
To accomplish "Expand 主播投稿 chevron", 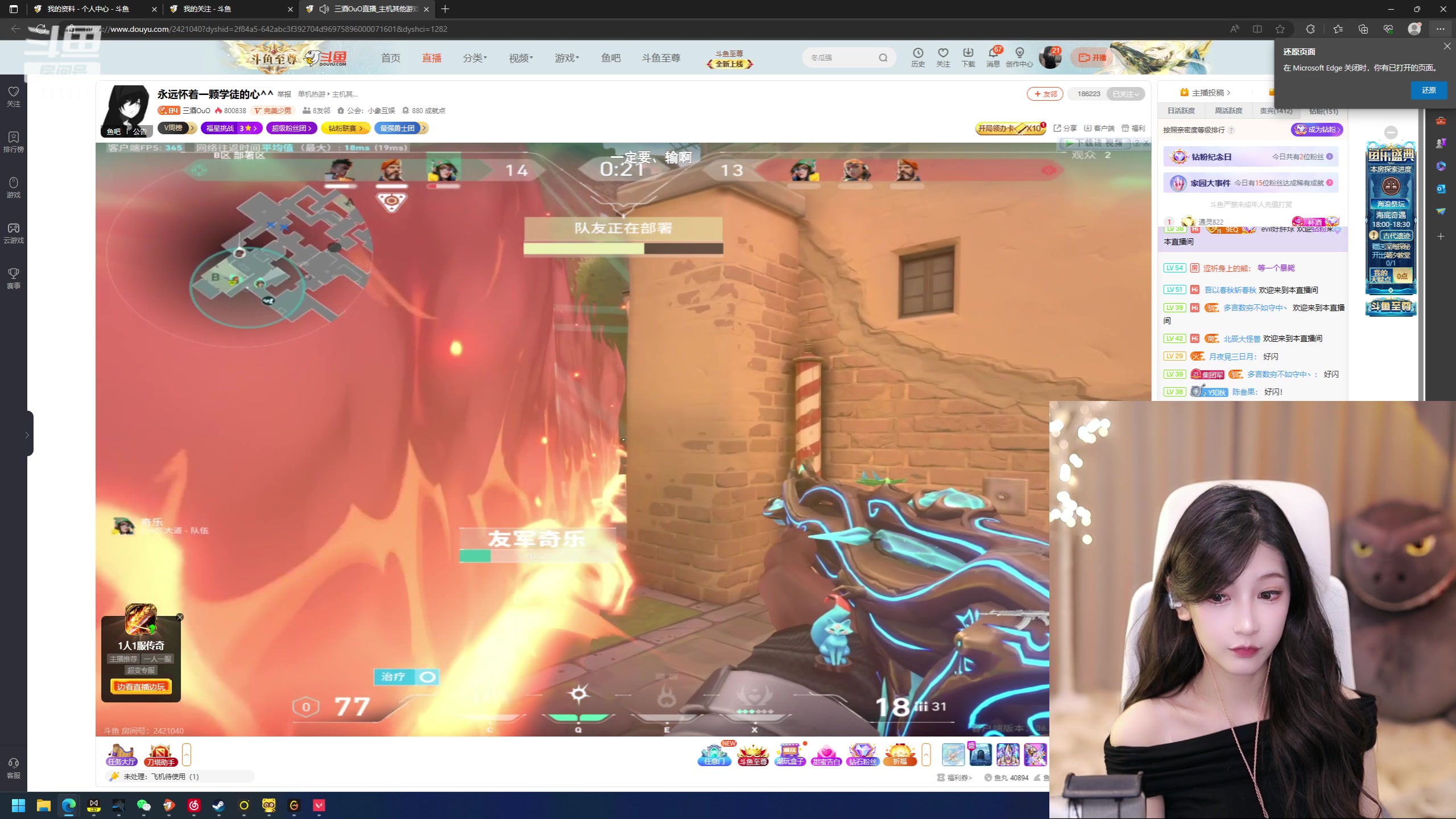I will click(x=1228, y=93).
